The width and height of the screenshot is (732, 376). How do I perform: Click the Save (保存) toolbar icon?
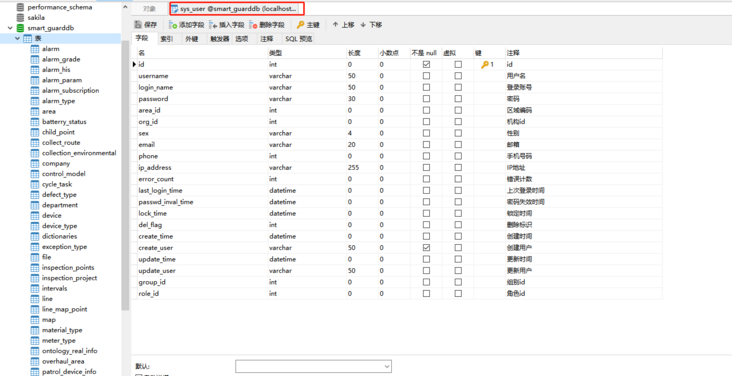[138, 25]
